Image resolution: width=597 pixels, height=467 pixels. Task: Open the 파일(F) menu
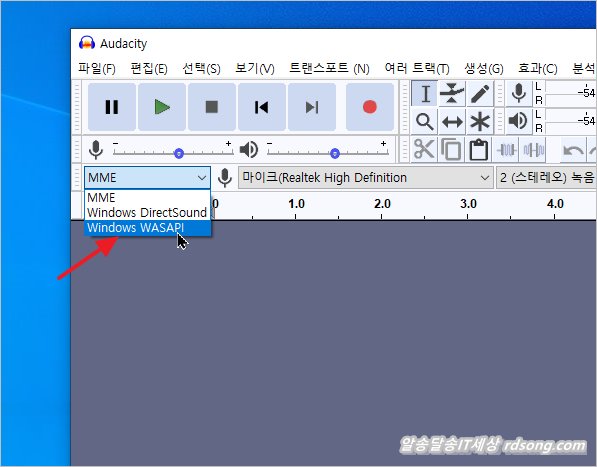pyautogui.click(x=97, y=69)
